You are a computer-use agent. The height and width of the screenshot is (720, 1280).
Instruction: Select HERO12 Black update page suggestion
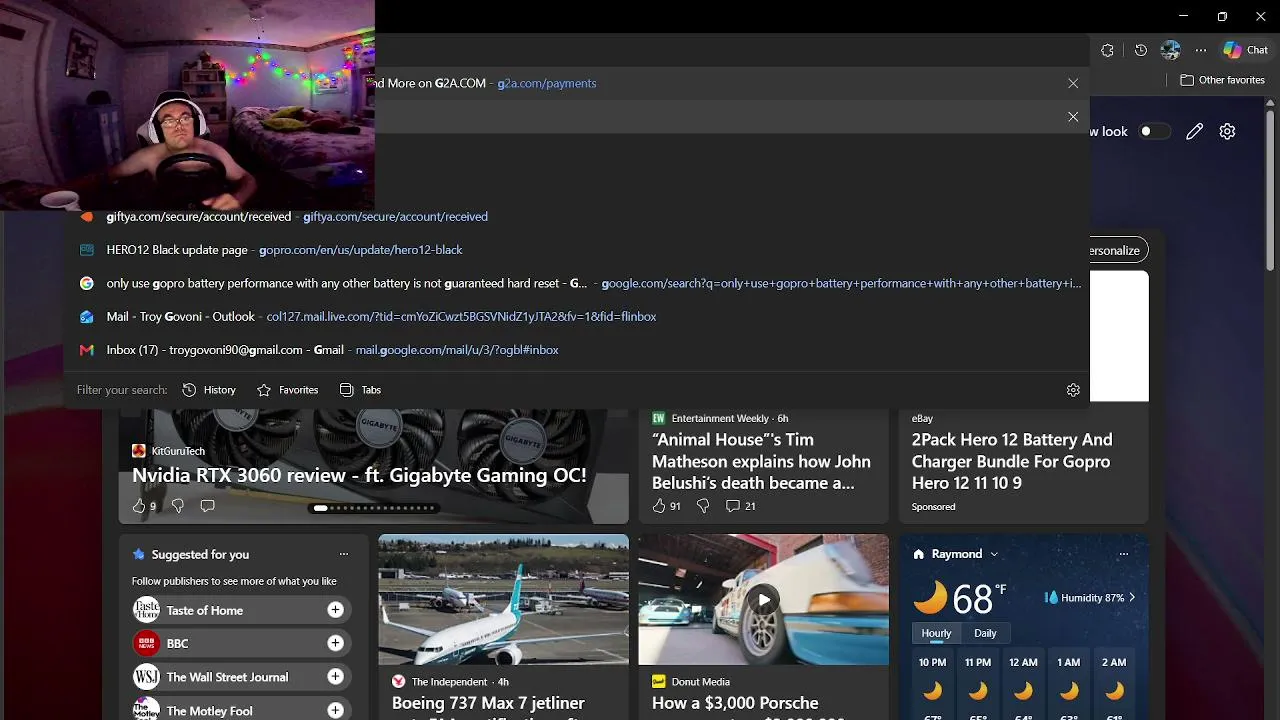click(576, 250)
